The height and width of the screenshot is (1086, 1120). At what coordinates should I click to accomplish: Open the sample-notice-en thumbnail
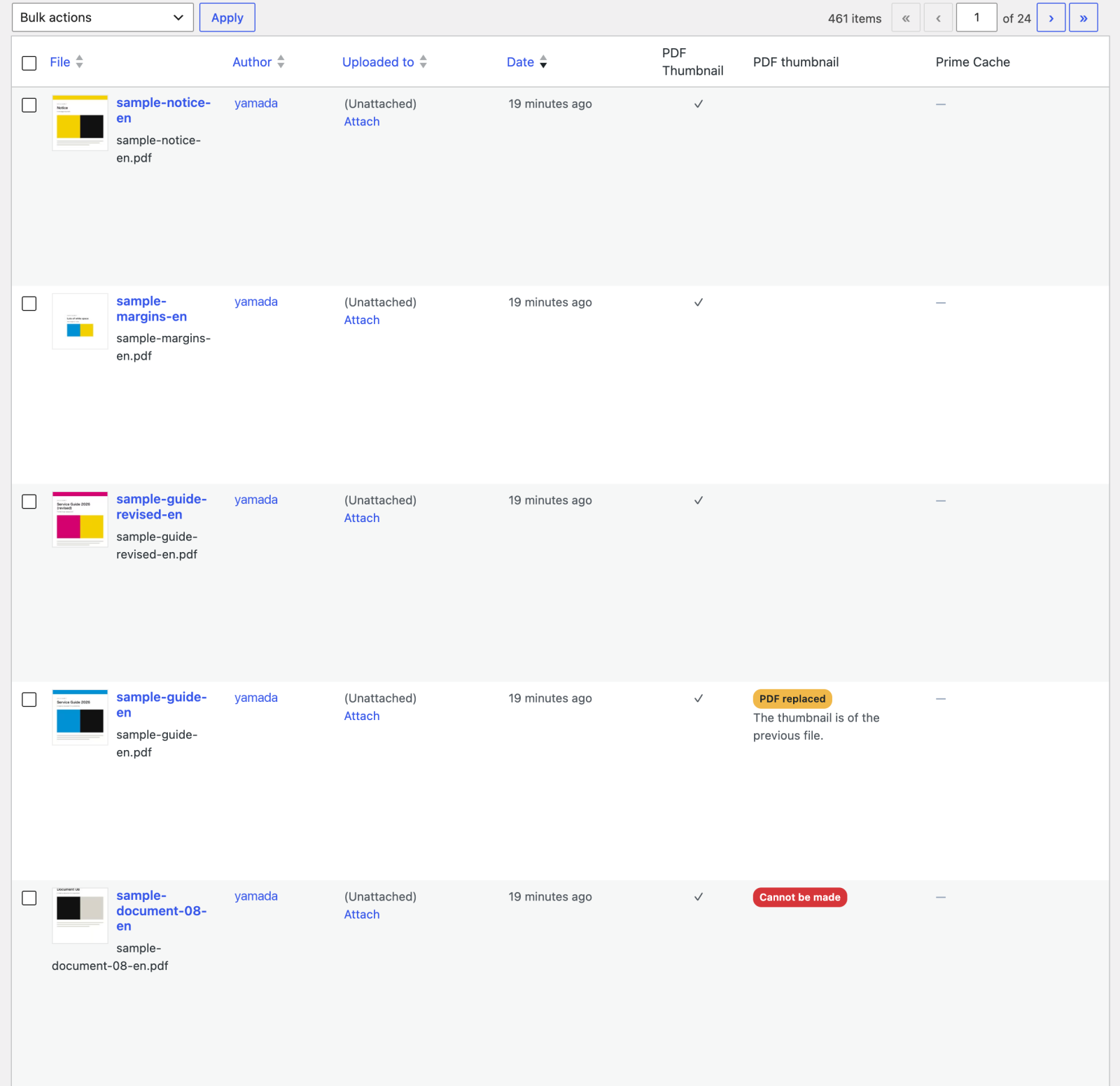[x=80, y=123]
